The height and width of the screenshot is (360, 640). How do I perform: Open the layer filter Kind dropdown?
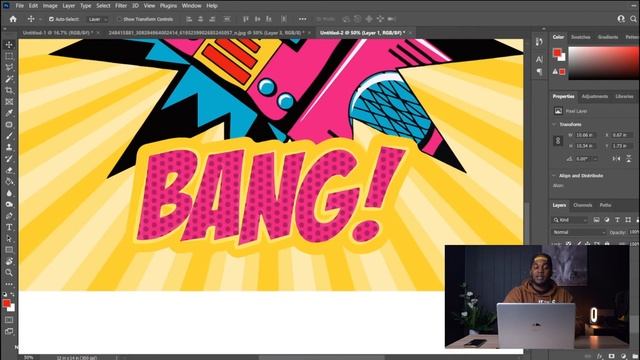click(570, 220)
